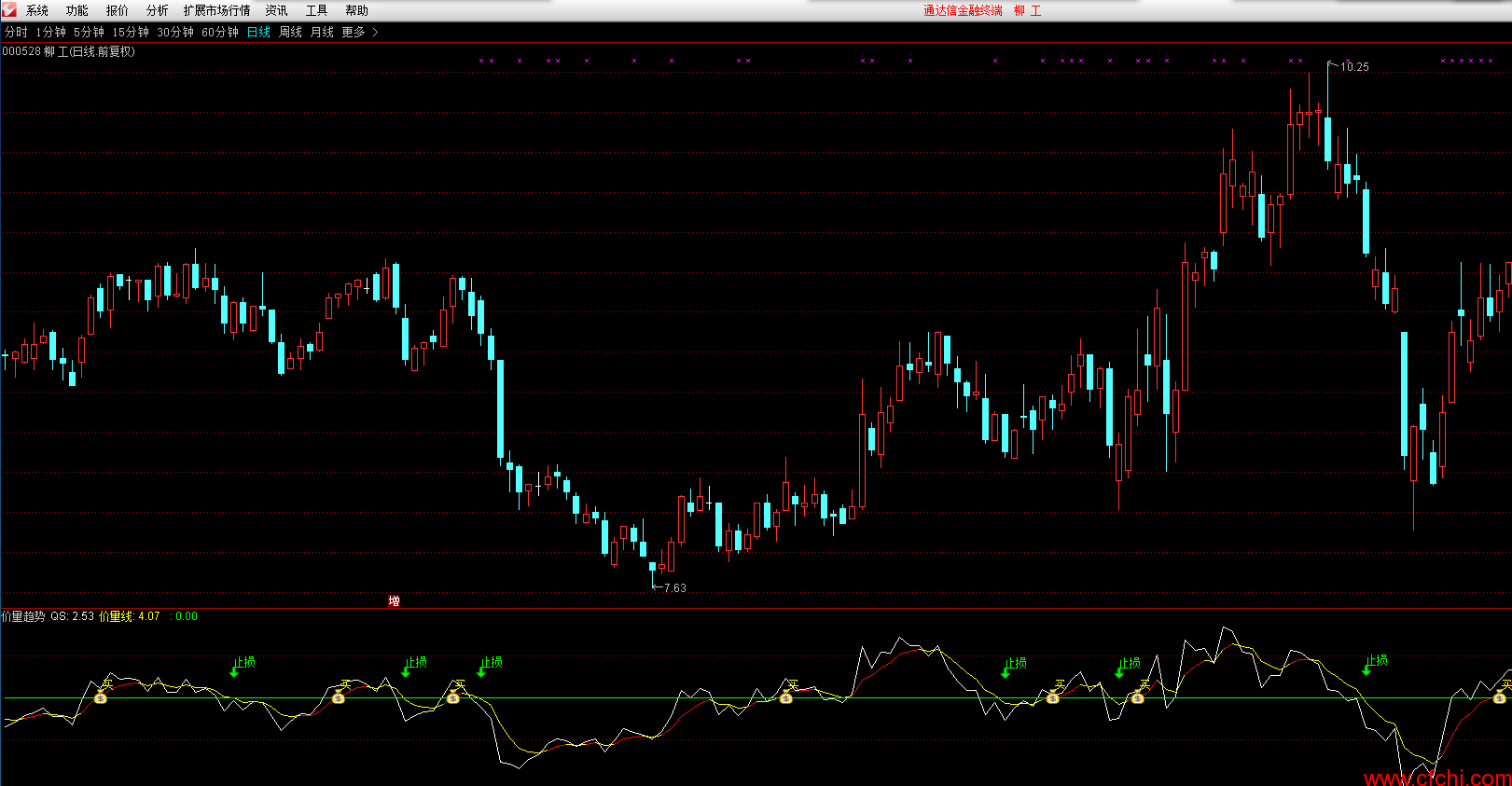Click the red application logo icon
This screenshot has height=786, width=1512.
click(x=9, y=9)
